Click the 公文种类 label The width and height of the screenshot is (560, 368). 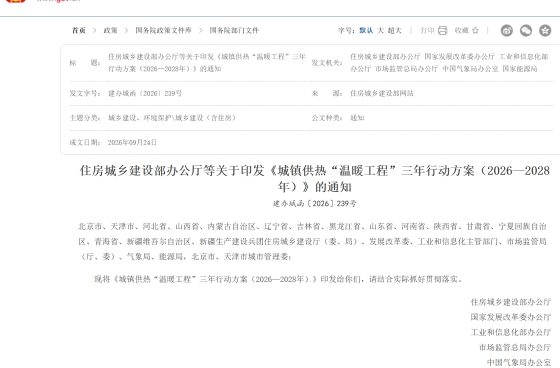point(327,118)
